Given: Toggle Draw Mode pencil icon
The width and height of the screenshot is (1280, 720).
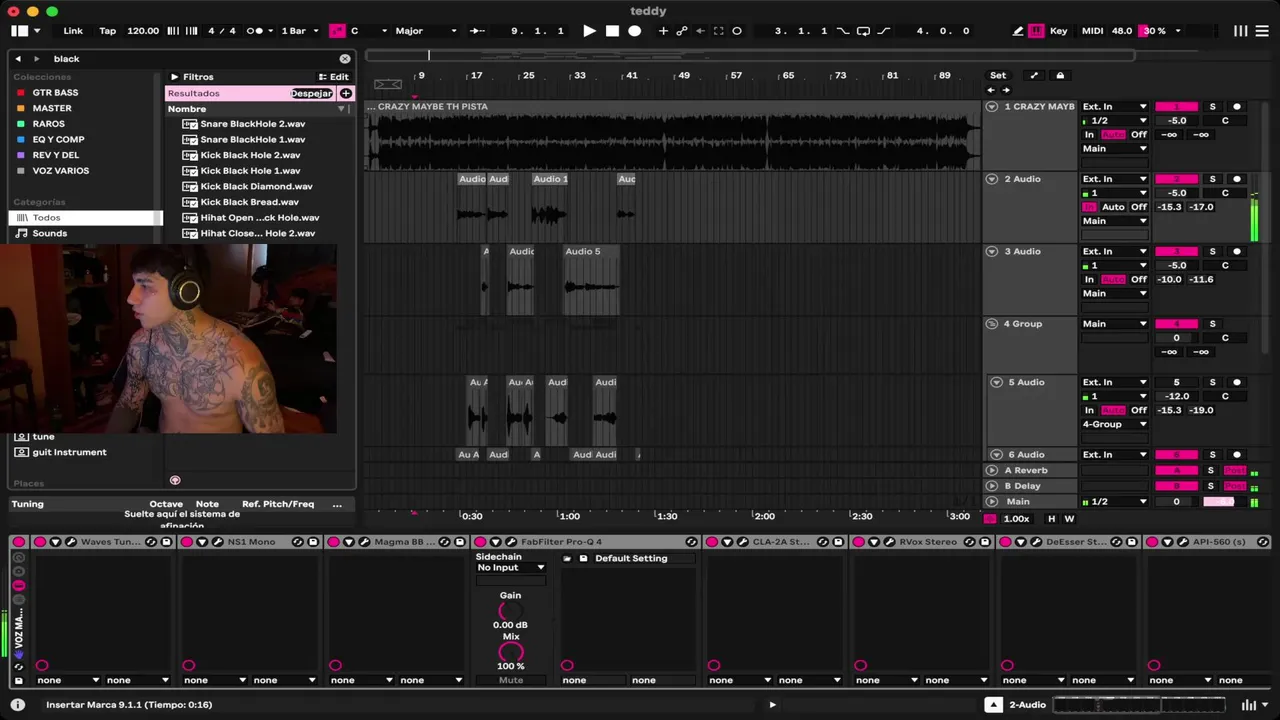Looking at the screenshot, I should click(1018, 31).
